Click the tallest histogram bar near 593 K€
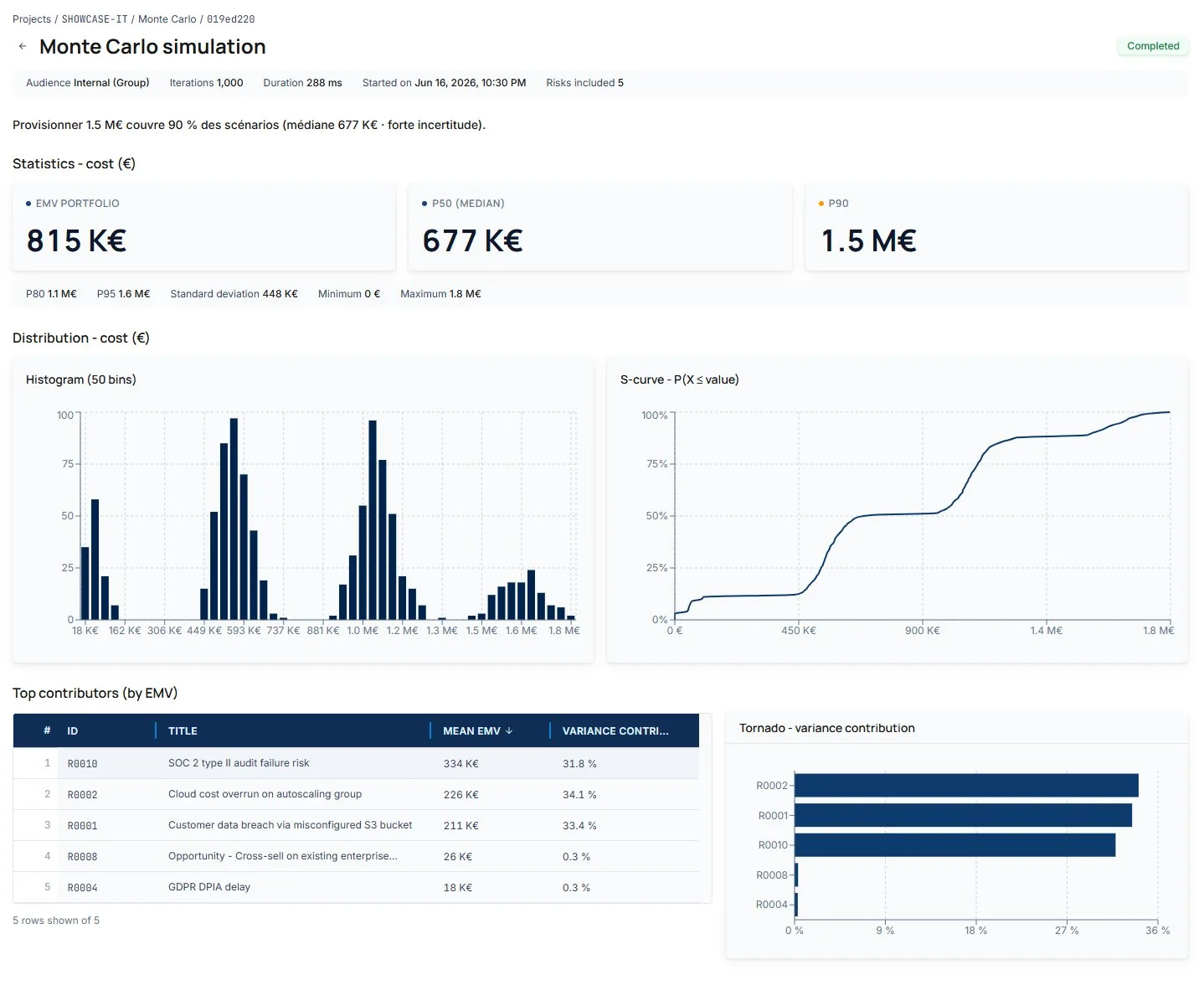Screen dimensions: 1204x1001 (x=234, y=519)
